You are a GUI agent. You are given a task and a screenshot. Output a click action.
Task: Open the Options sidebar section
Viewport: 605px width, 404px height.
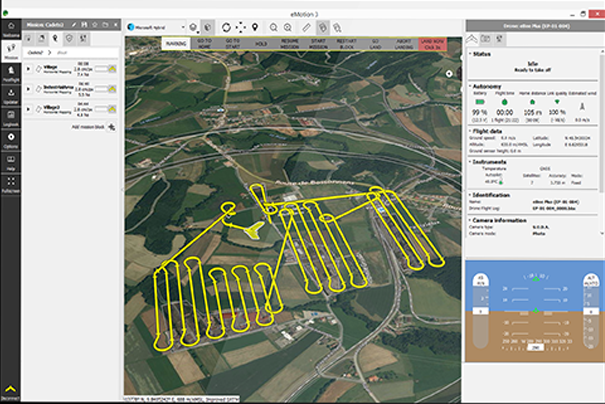click(10, 140)
